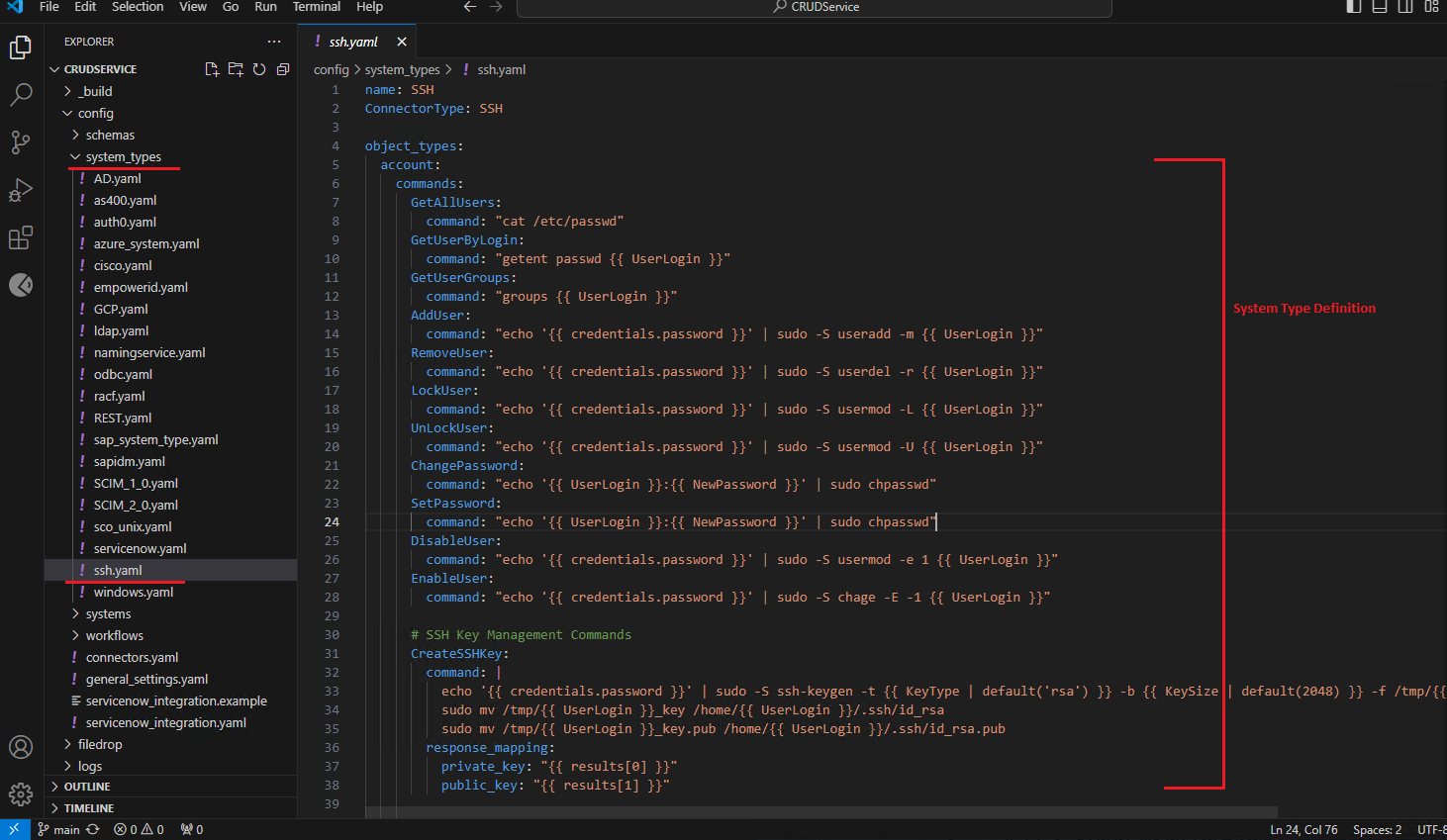This screenshot has width=1447, height=840.
Task: Open the Go menu
Action: coord(231,7)
